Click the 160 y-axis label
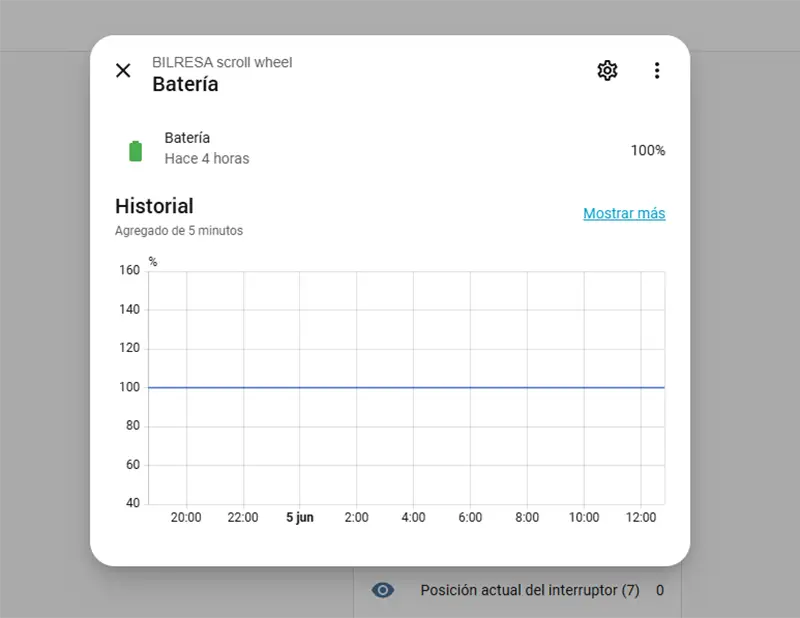Image resolution: width=800 pixels, height=618 pixels. [x=129, y=270]
